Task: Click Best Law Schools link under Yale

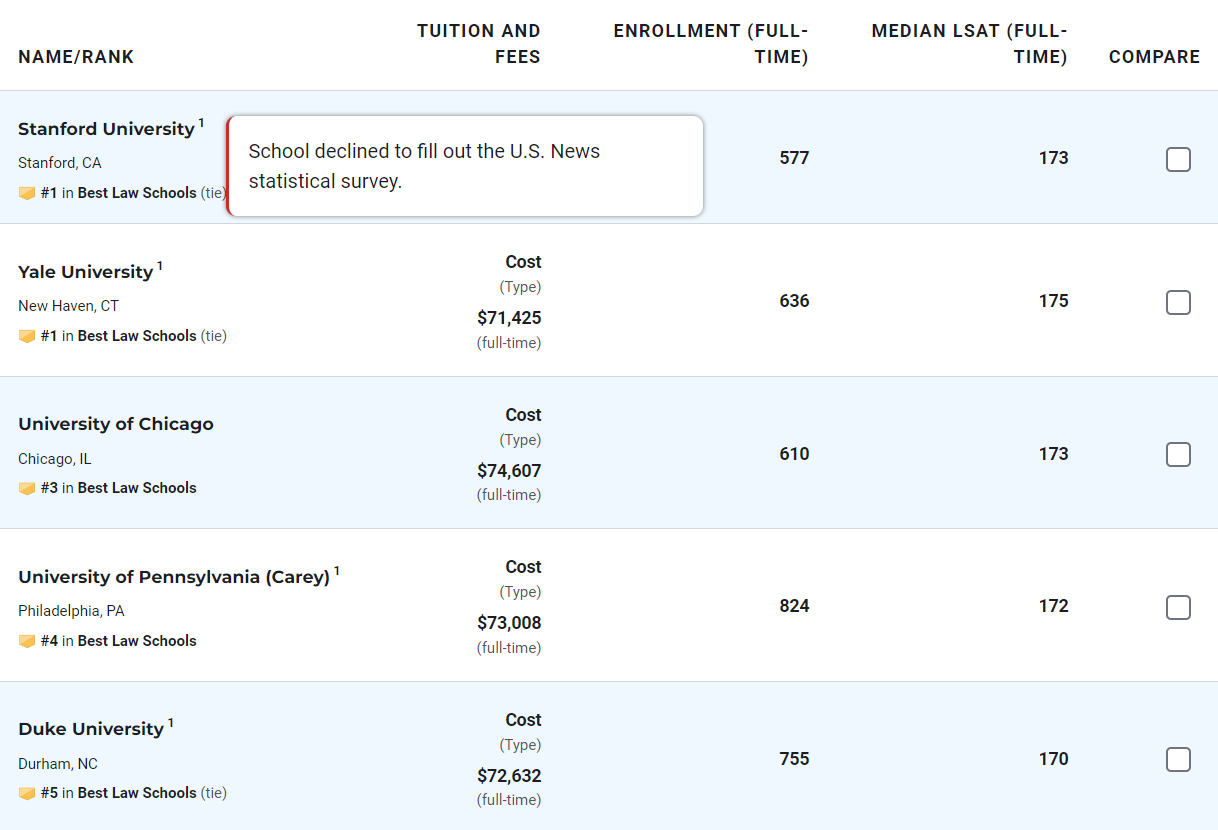Action: point(136,336)
